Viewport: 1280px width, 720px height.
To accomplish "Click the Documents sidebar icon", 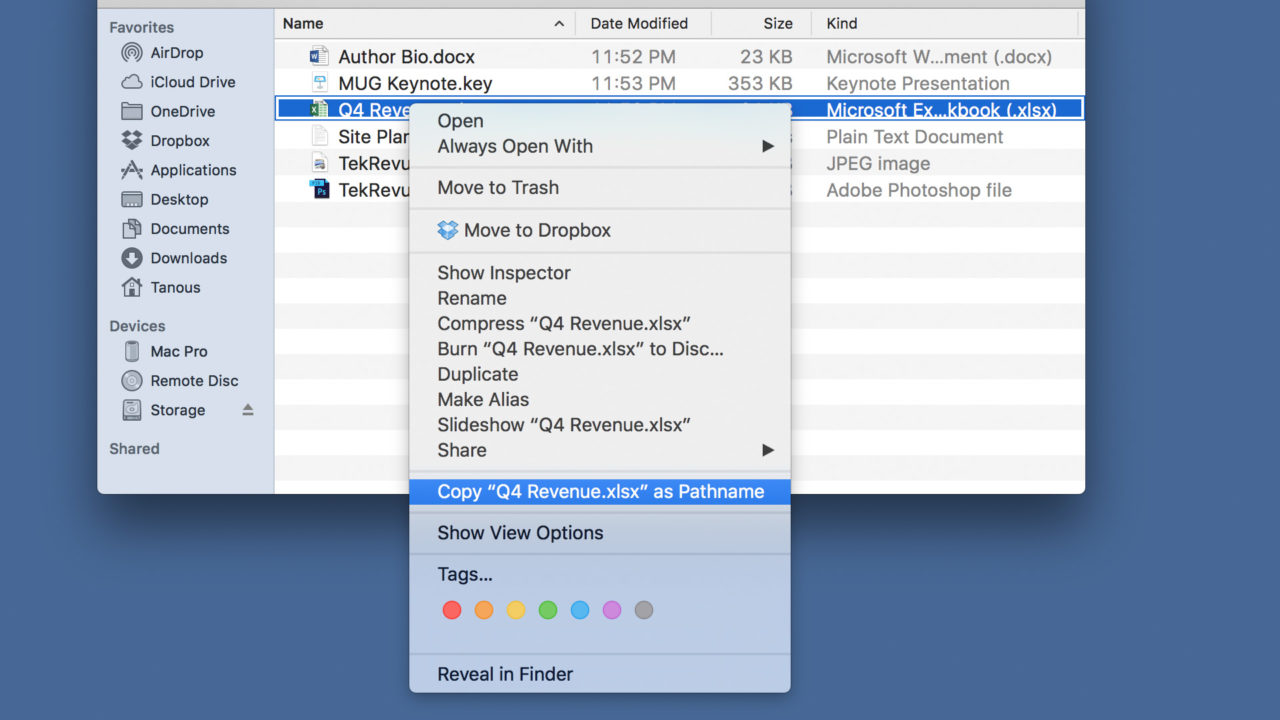I will coord(132,228).
